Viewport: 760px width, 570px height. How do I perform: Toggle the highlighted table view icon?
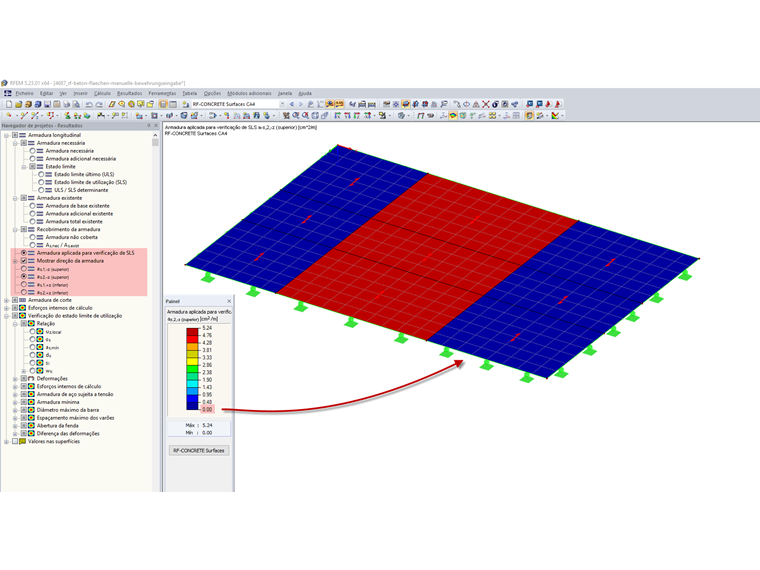coord(163,104)
